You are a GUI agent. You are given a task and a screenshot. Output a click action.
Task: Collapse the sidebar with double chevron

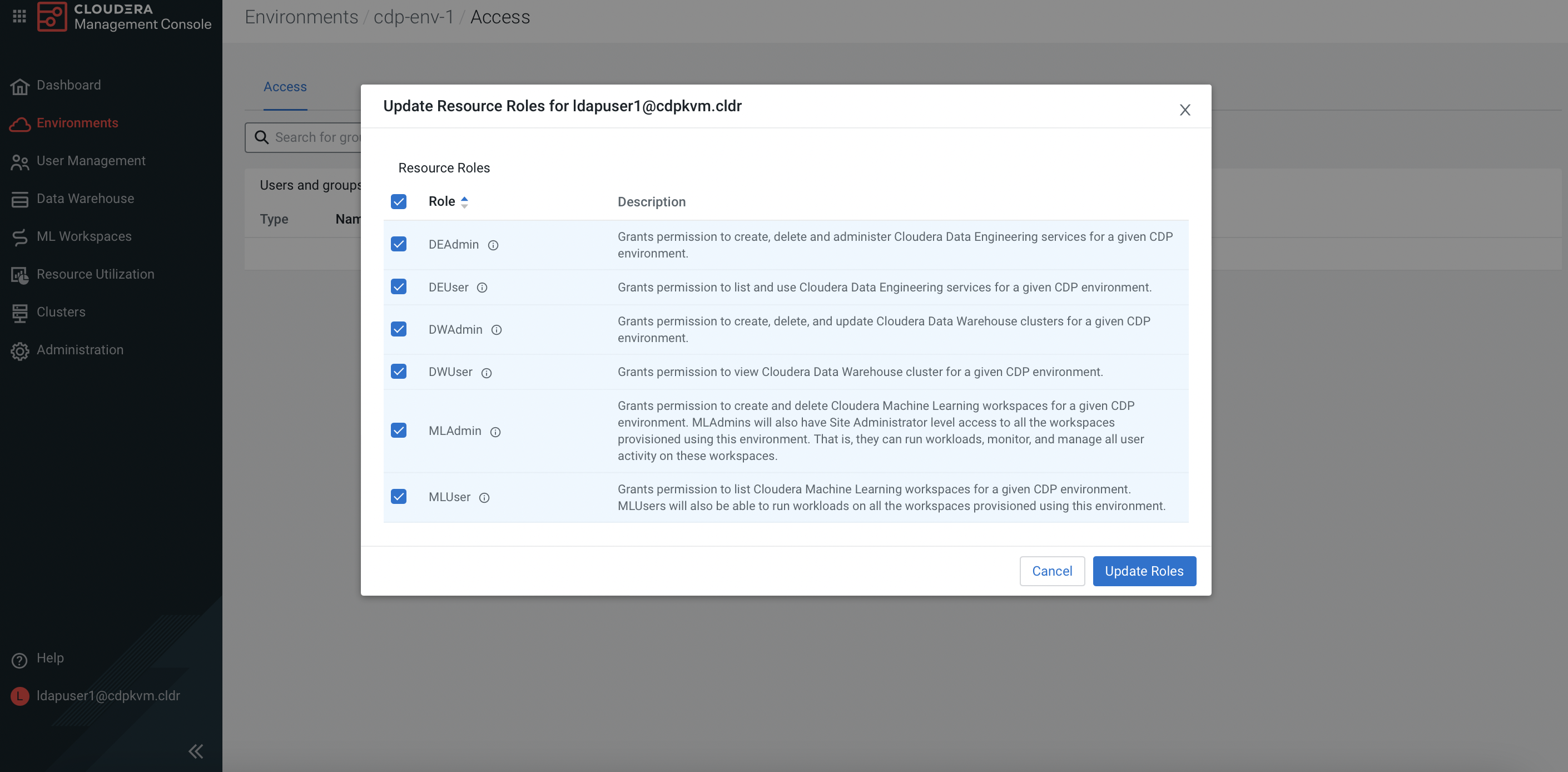tap(195, 751)
